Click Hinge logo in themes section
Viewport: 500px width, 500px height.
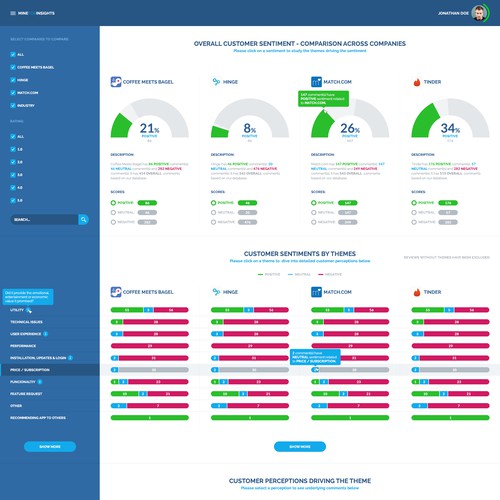point(216,292)
